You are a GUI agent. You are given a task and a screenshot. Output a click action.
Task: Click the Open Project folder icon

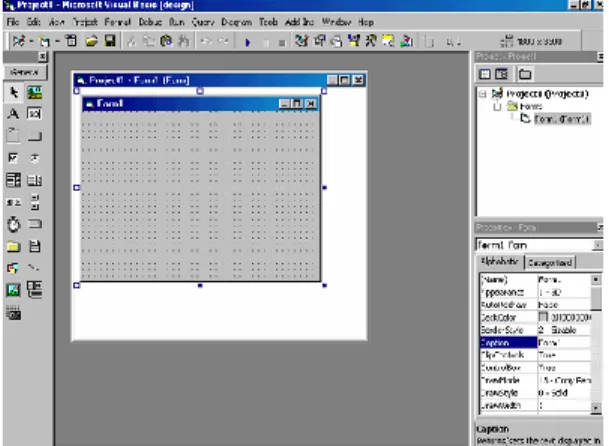(92, 41)
